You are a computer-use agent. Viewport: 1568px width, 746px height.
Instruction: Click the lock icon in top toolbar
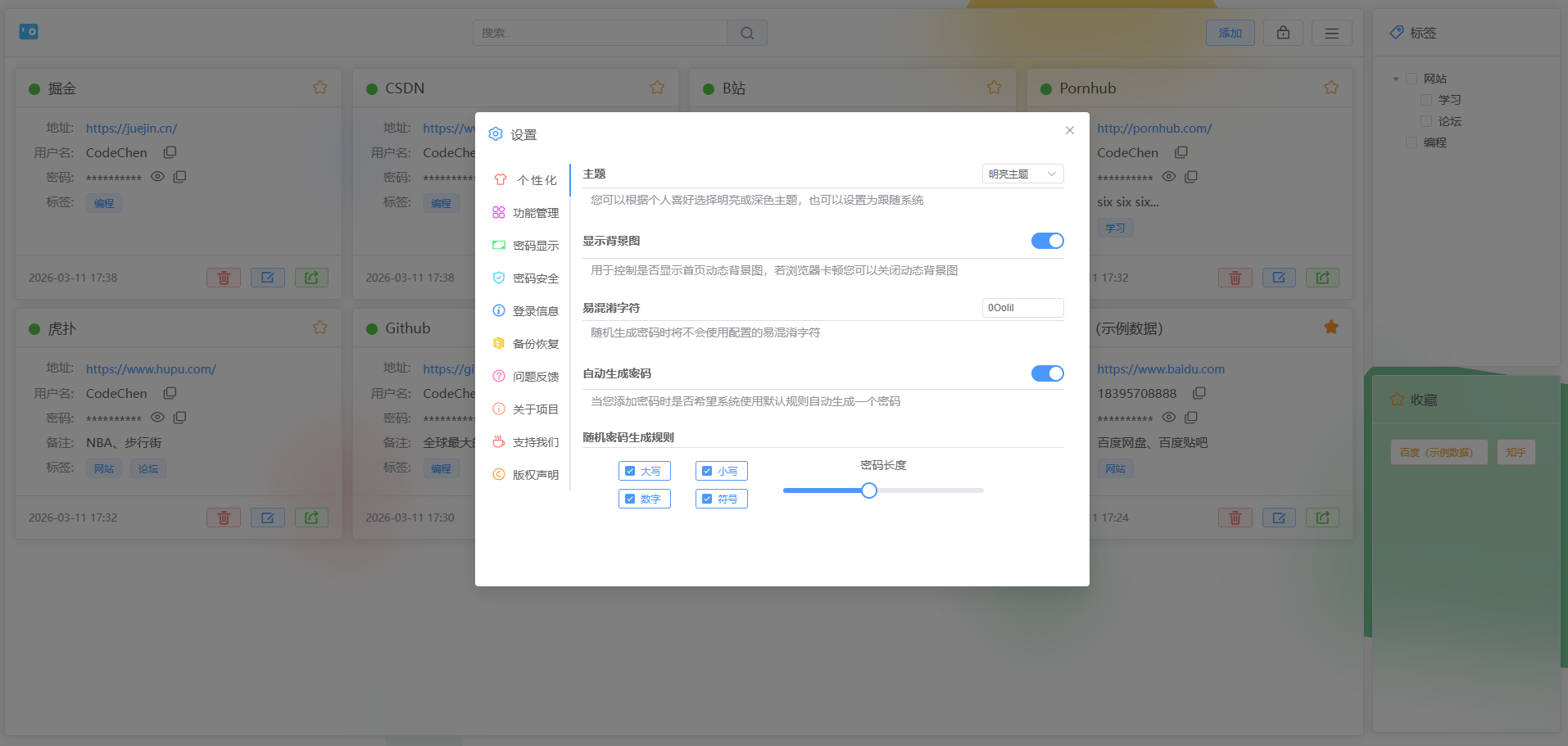[x=1283, y=33]
